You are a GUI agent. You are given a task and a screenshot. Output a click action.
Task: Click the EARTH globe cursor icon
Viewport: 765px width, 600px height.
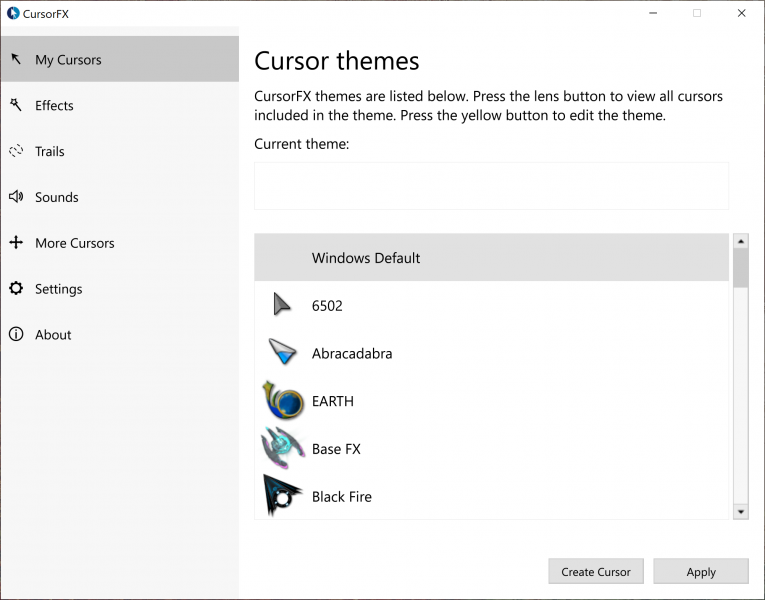pyautogui.click(x=282, y=400)
